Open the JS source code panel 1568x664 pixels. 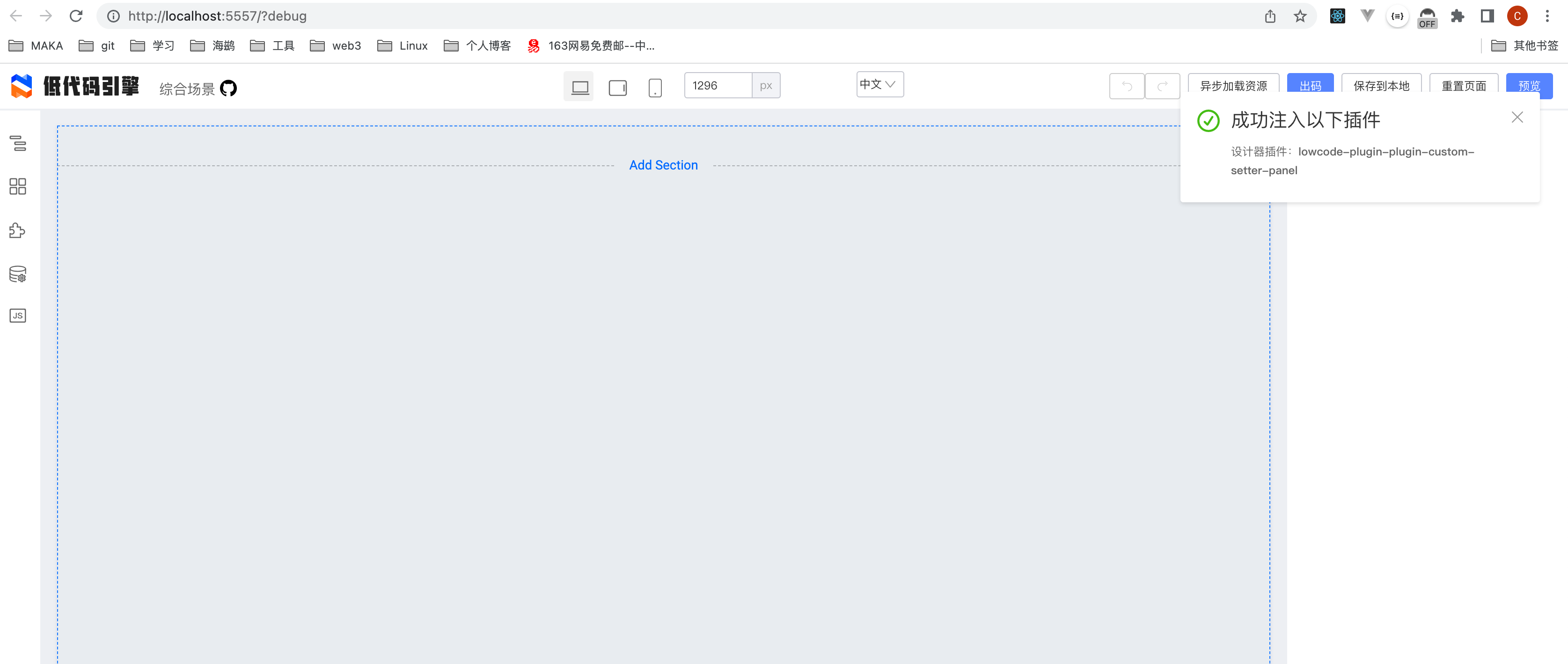coord(18,316)
